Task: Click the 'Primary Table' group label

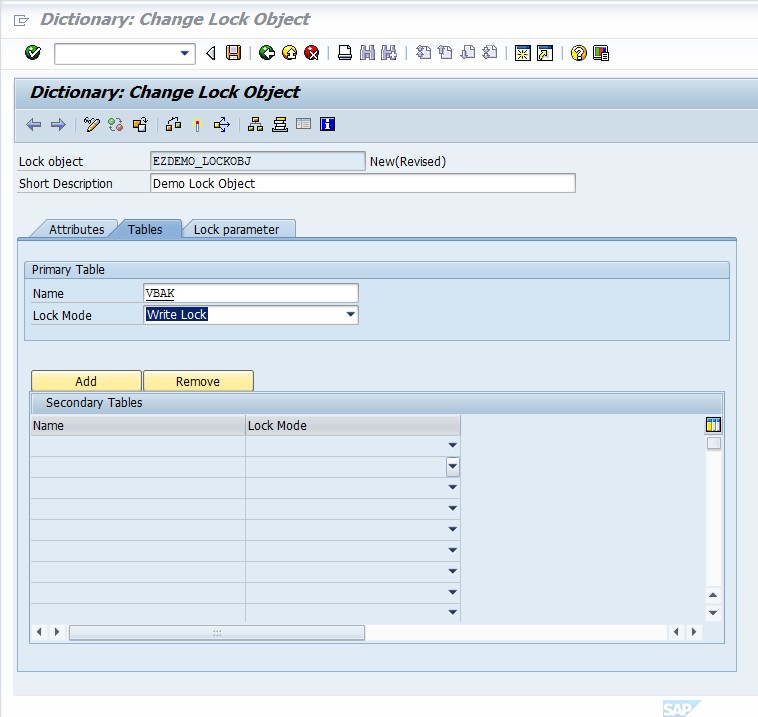Action: [68, 269]
